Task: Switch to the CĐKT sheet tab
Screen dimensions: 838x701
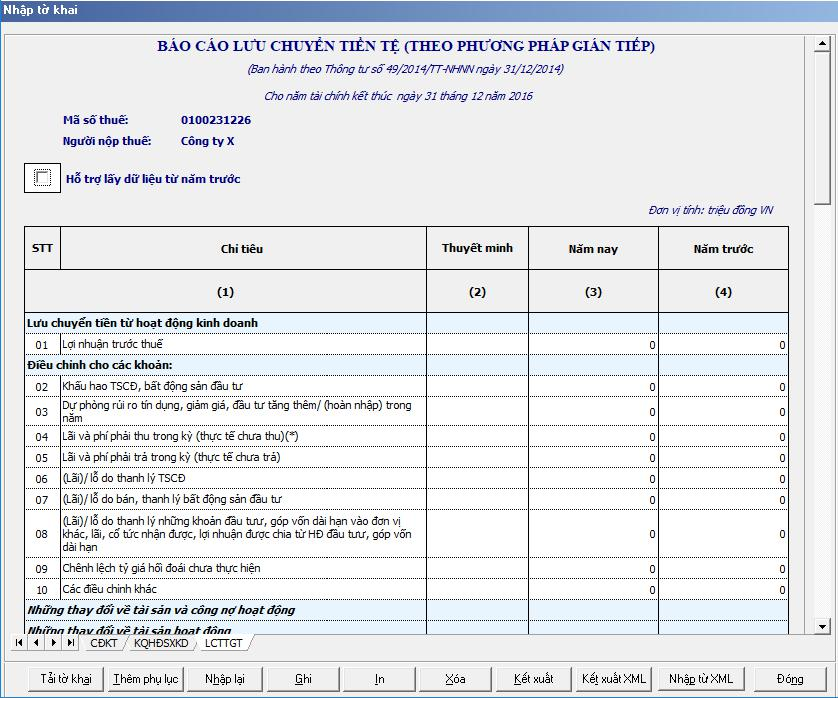Action: coord(104,643)
